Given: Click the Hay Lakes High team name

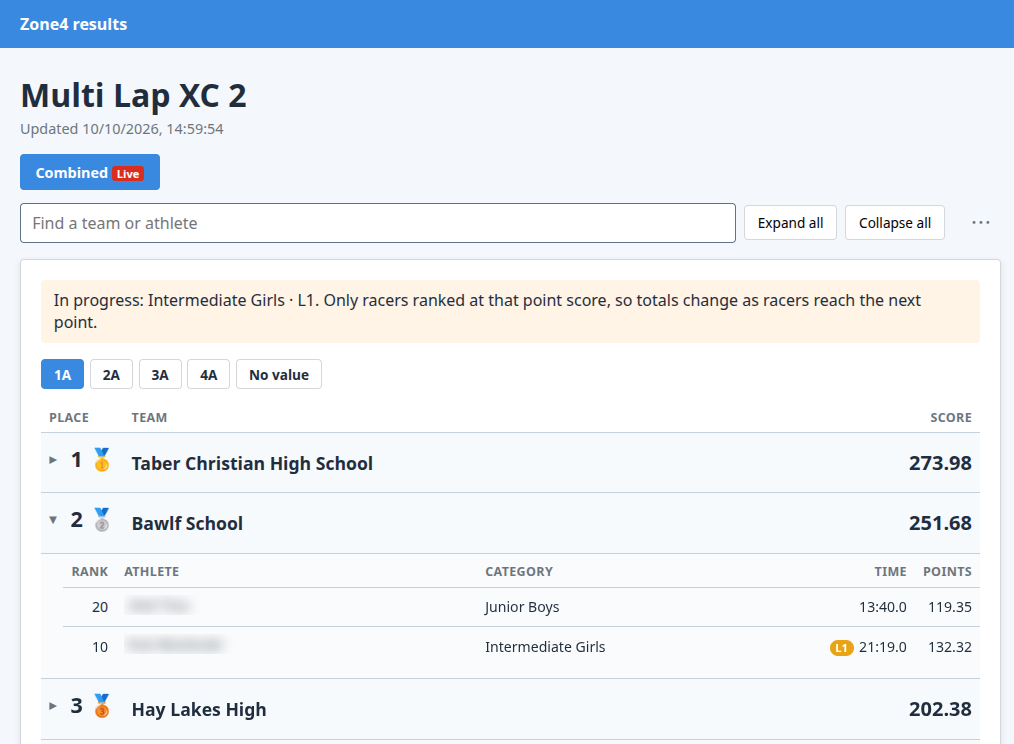Looking at the screenshot, I should click(199, 709).
